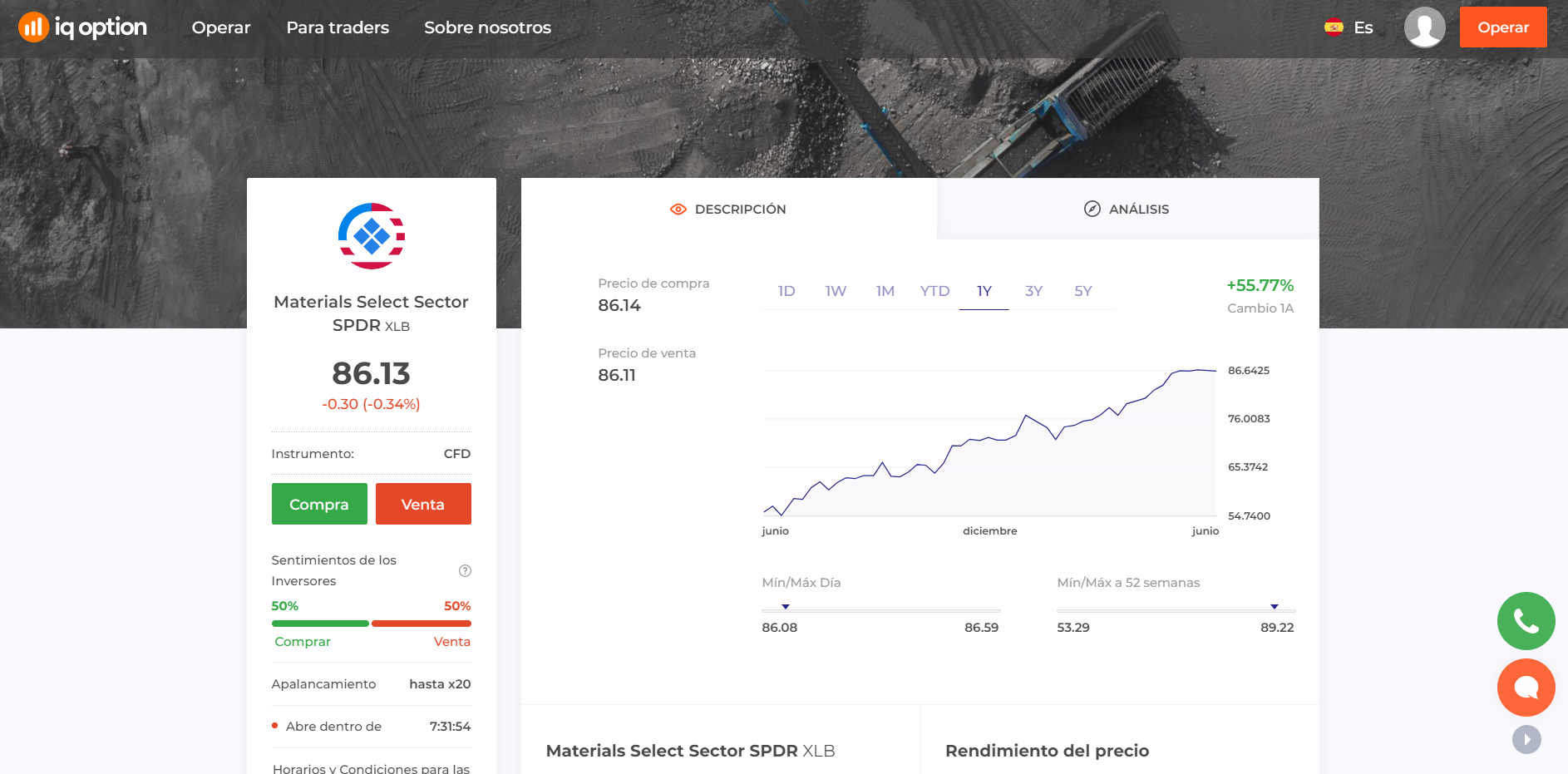Viewport: 1568px width, 774px height.
Task: Click the Materials Select Sector SPDR logo
Action: 371,236
